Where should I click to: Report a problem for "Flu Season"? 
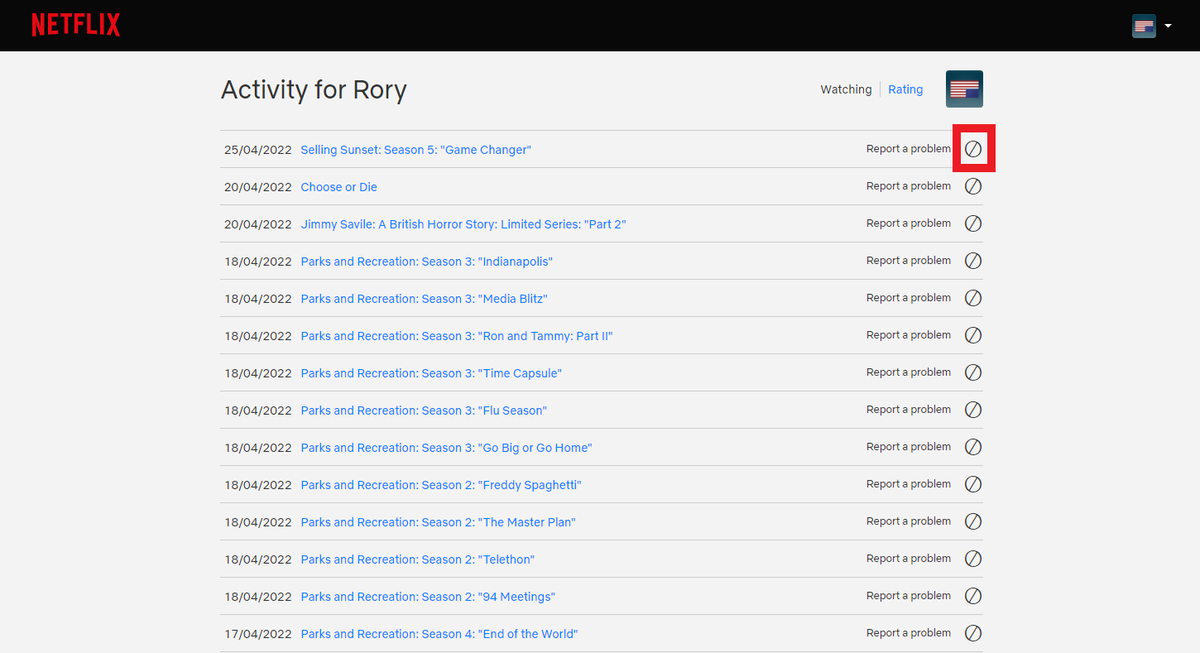[908, 410]
